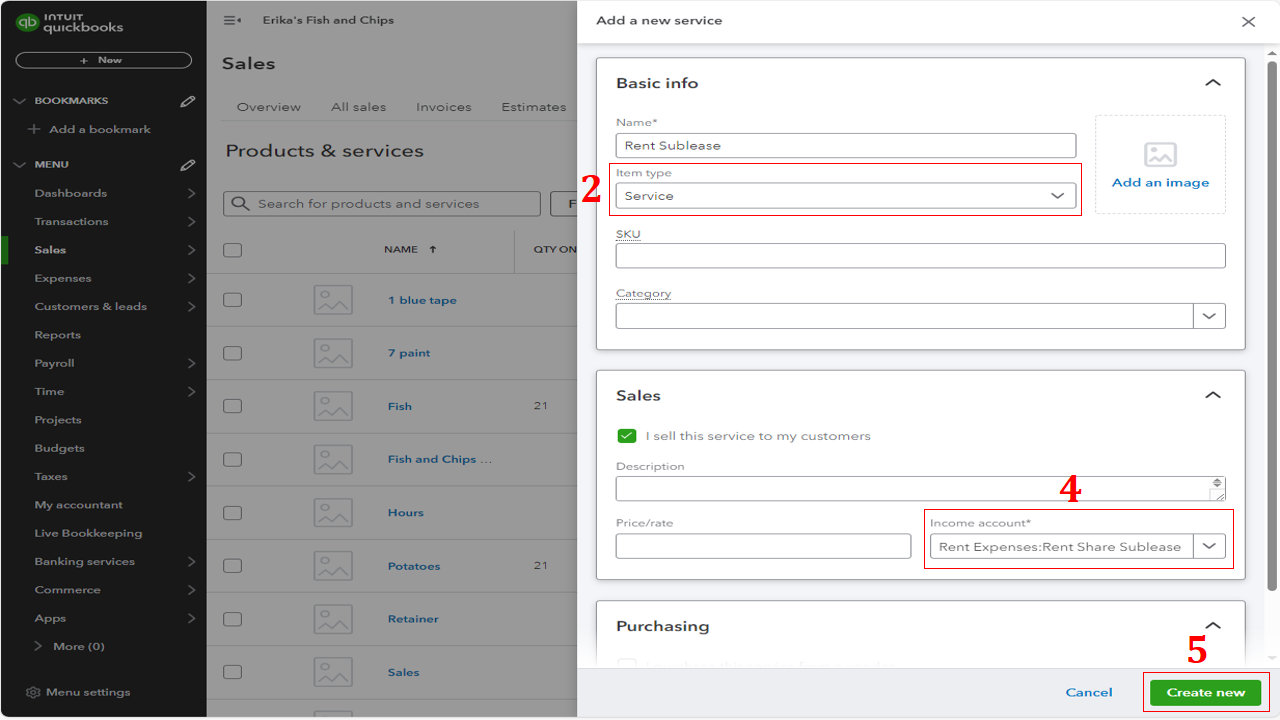
Task: Click the Add an image placeholder icon
Action: [x=1160, y=154]
